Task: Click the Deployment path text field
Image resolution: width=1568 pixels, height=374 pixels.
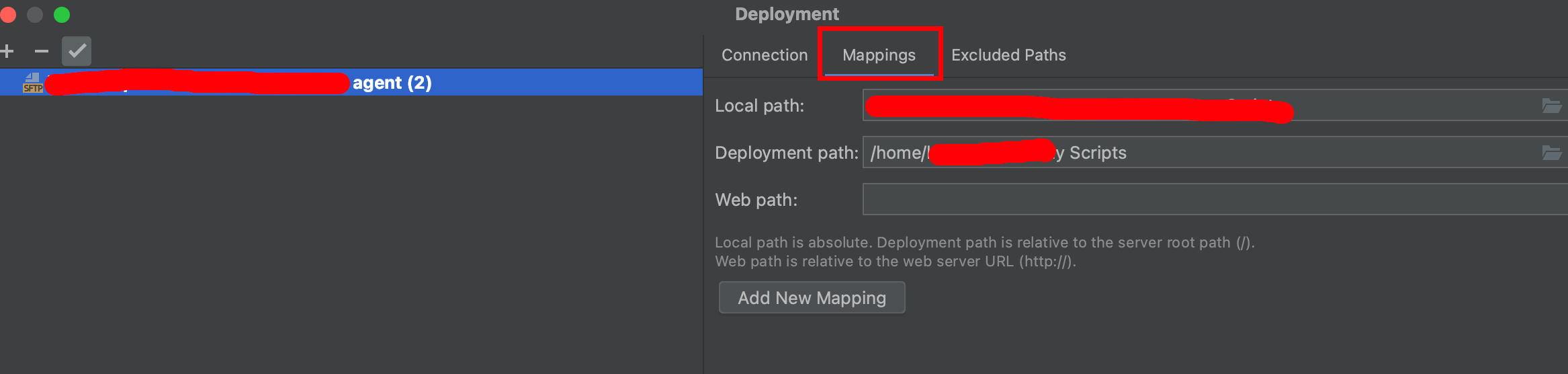Action: [x=1310, y=153]
